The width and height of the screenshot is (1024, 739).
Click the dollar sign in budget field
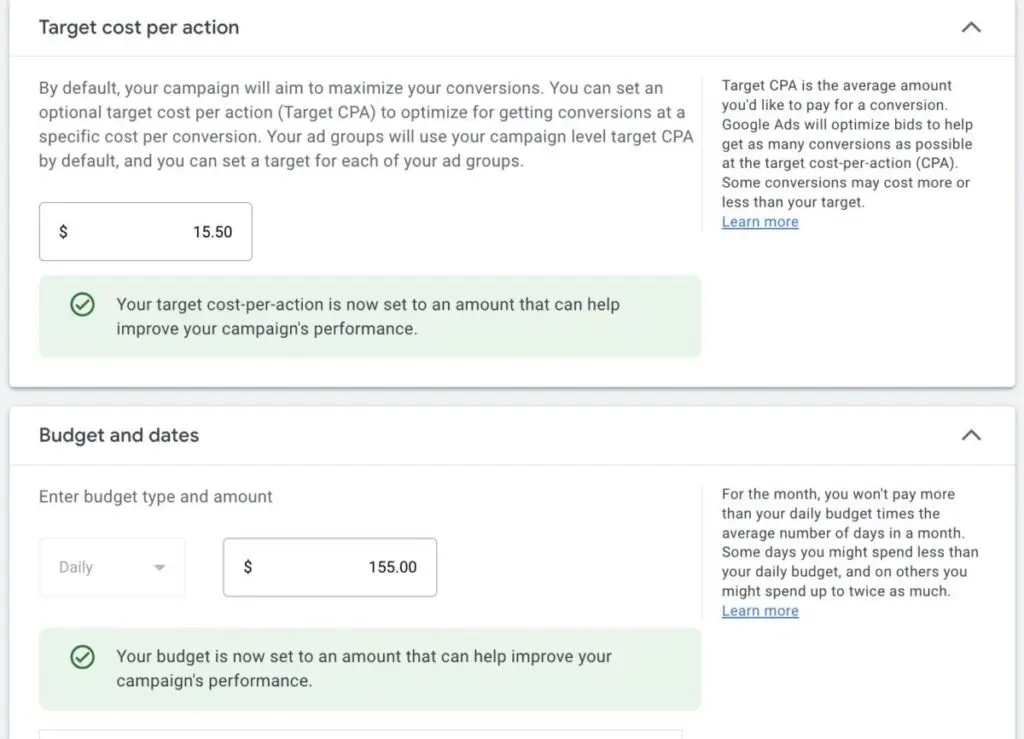[x=248, y=567]
